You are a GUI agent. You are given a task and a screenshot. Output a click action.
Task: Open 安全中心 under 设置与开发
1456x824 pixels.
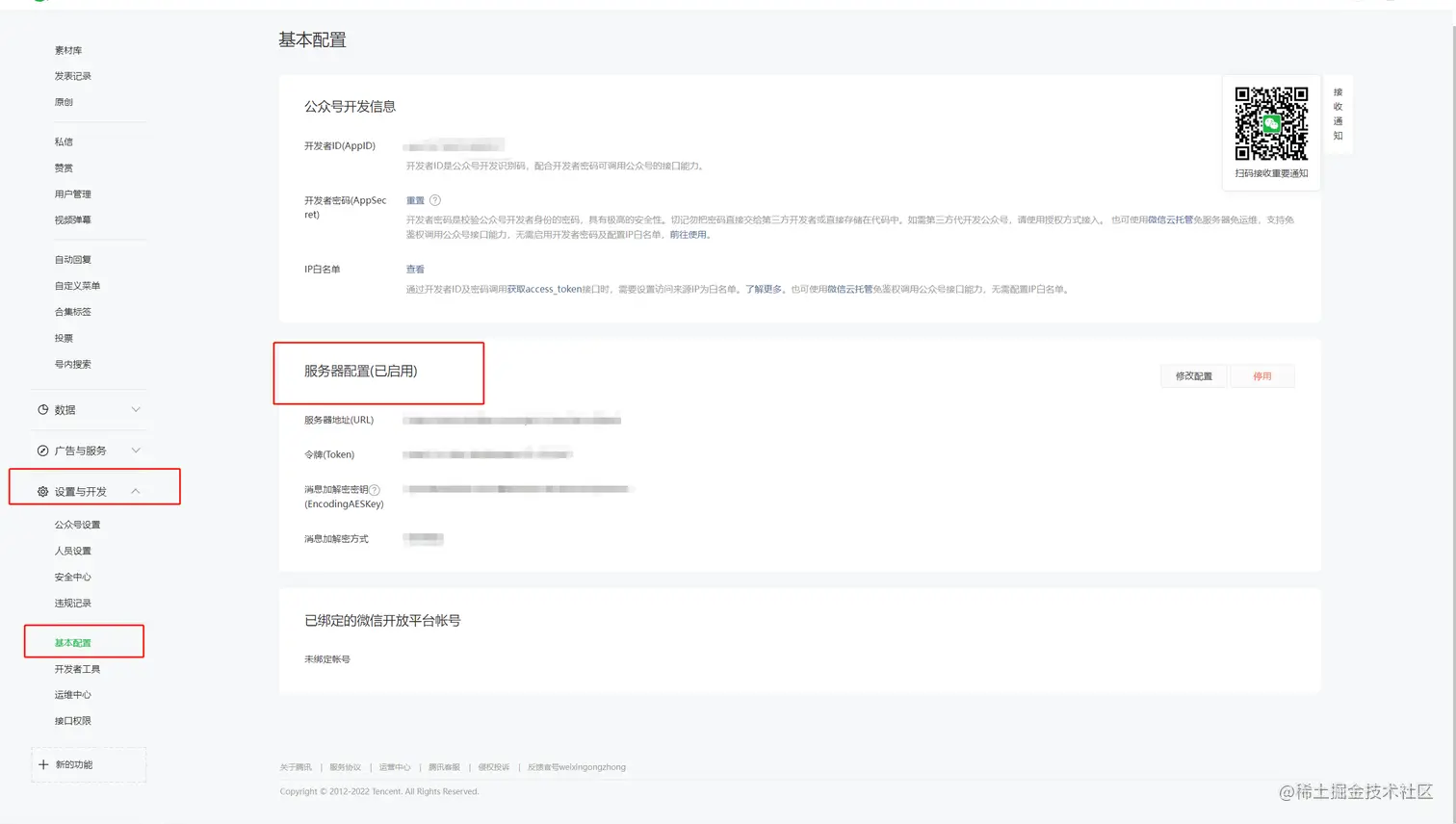pyautogui.click(x=73, y=578)
